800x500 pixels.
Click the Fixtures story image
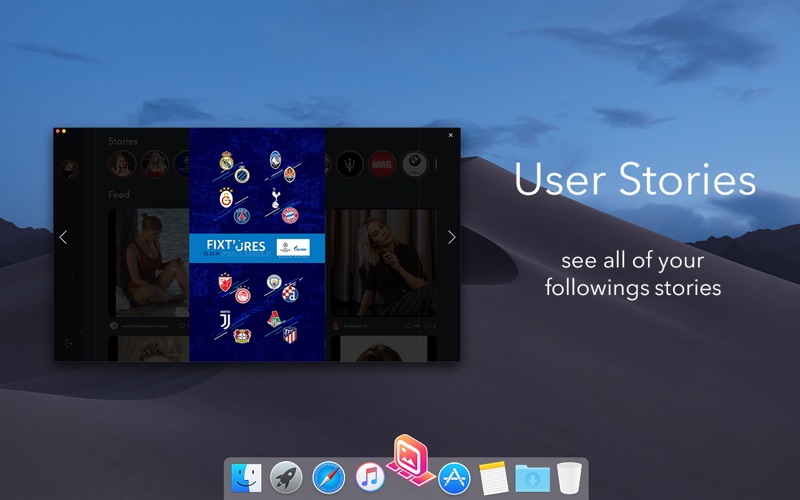pyautogui.click(x=257, y=245)
